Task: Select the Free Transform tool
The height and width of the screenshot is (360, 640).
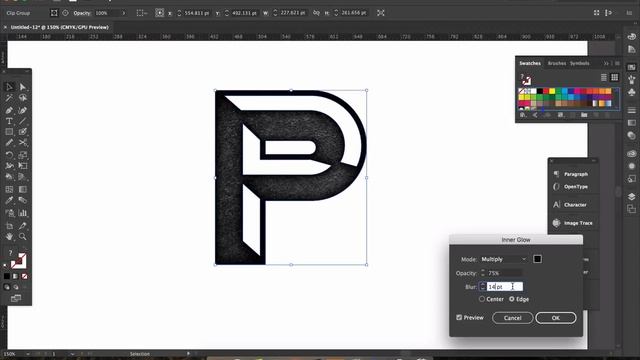Action: click(22, 166)
